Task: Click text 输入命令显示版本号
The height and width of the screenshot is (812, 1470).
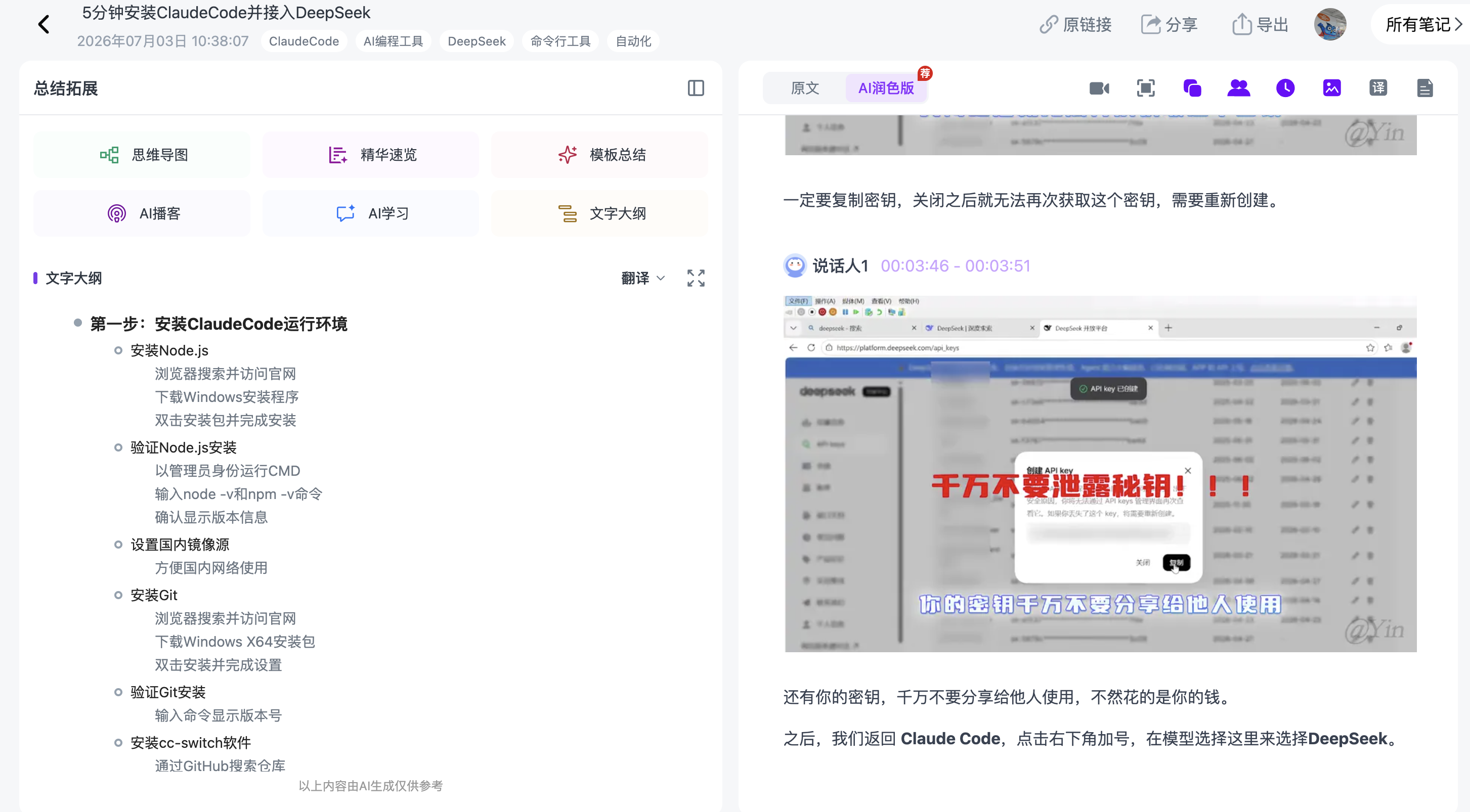Action: click(219, 715)
